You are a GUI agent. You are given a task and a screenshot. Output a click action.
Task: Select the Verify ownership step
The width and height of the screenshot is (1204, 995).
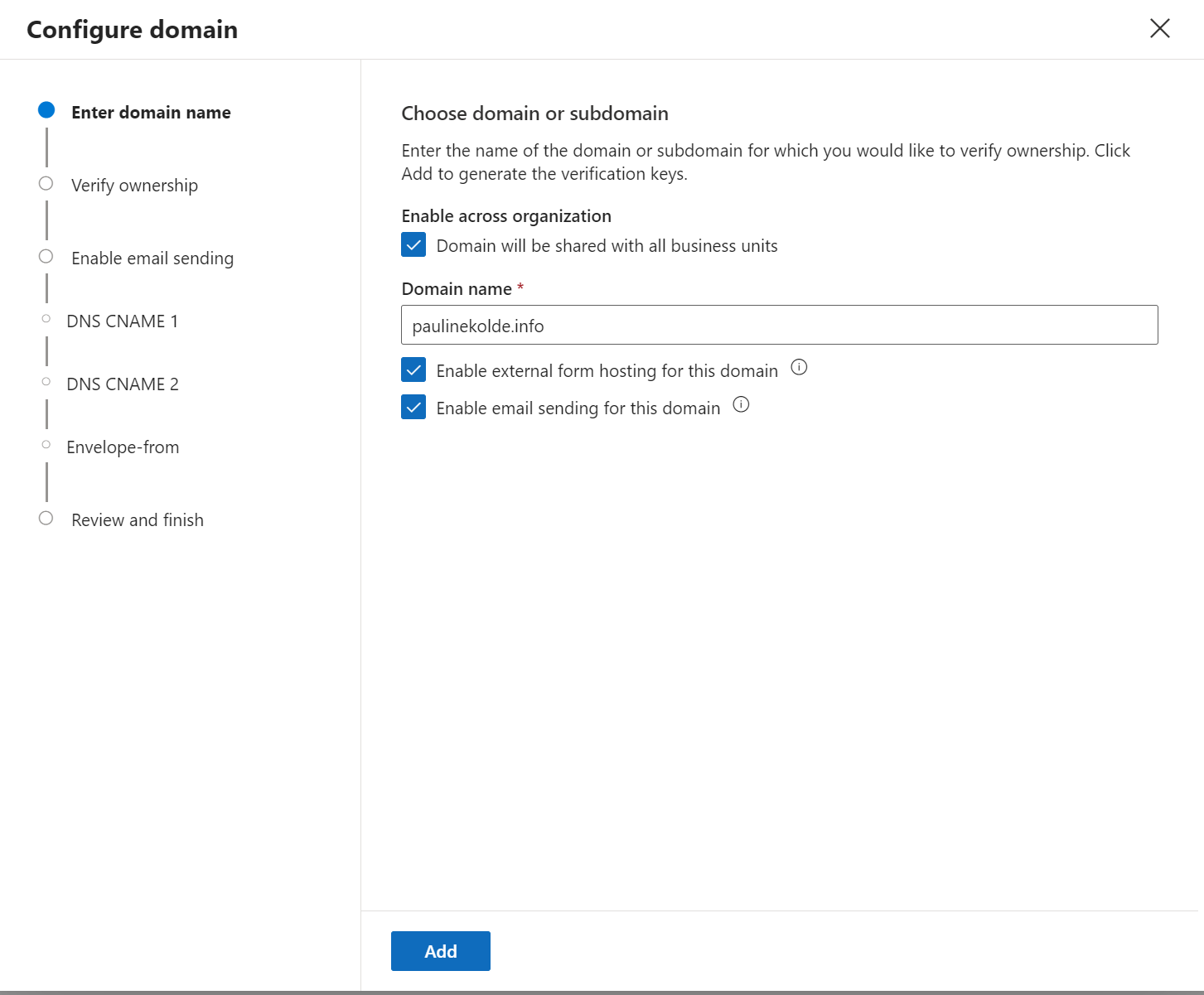tap(134, 185)
